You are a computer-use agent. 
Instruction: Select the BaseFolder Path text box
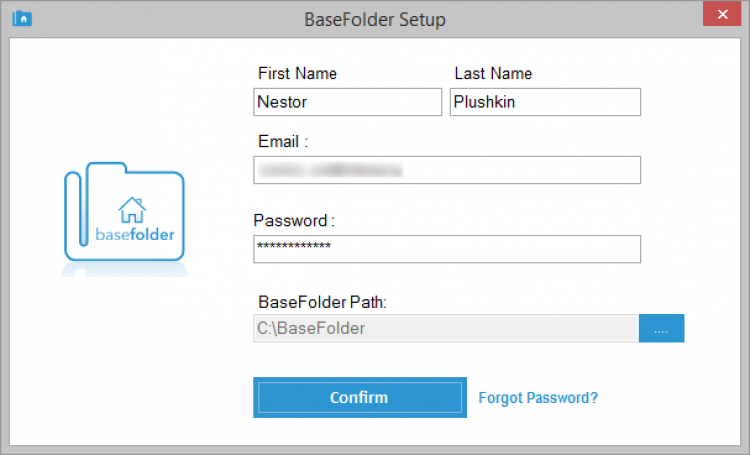pyautogui.click(x=446, y=328)
